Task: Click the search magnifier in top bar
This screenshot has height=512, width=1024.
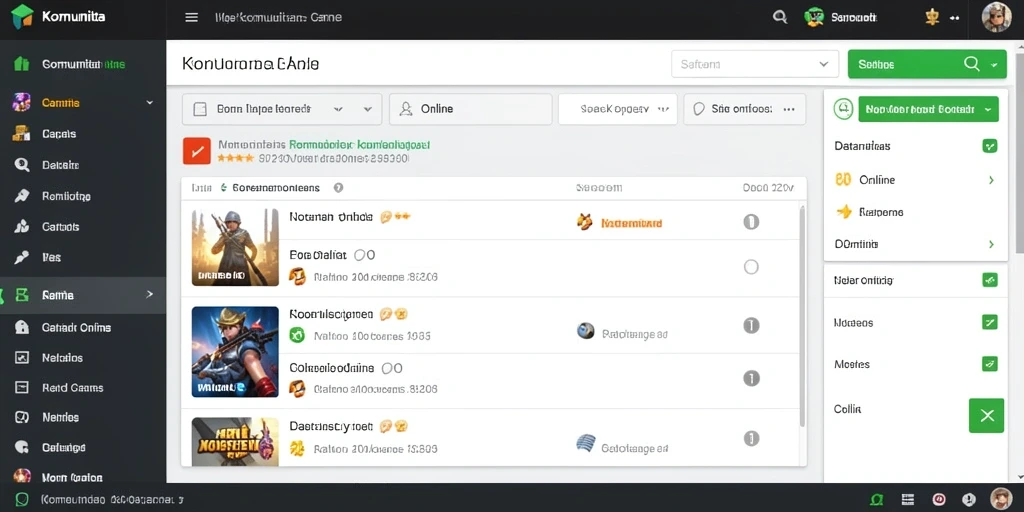Action: tap(780, 18)
